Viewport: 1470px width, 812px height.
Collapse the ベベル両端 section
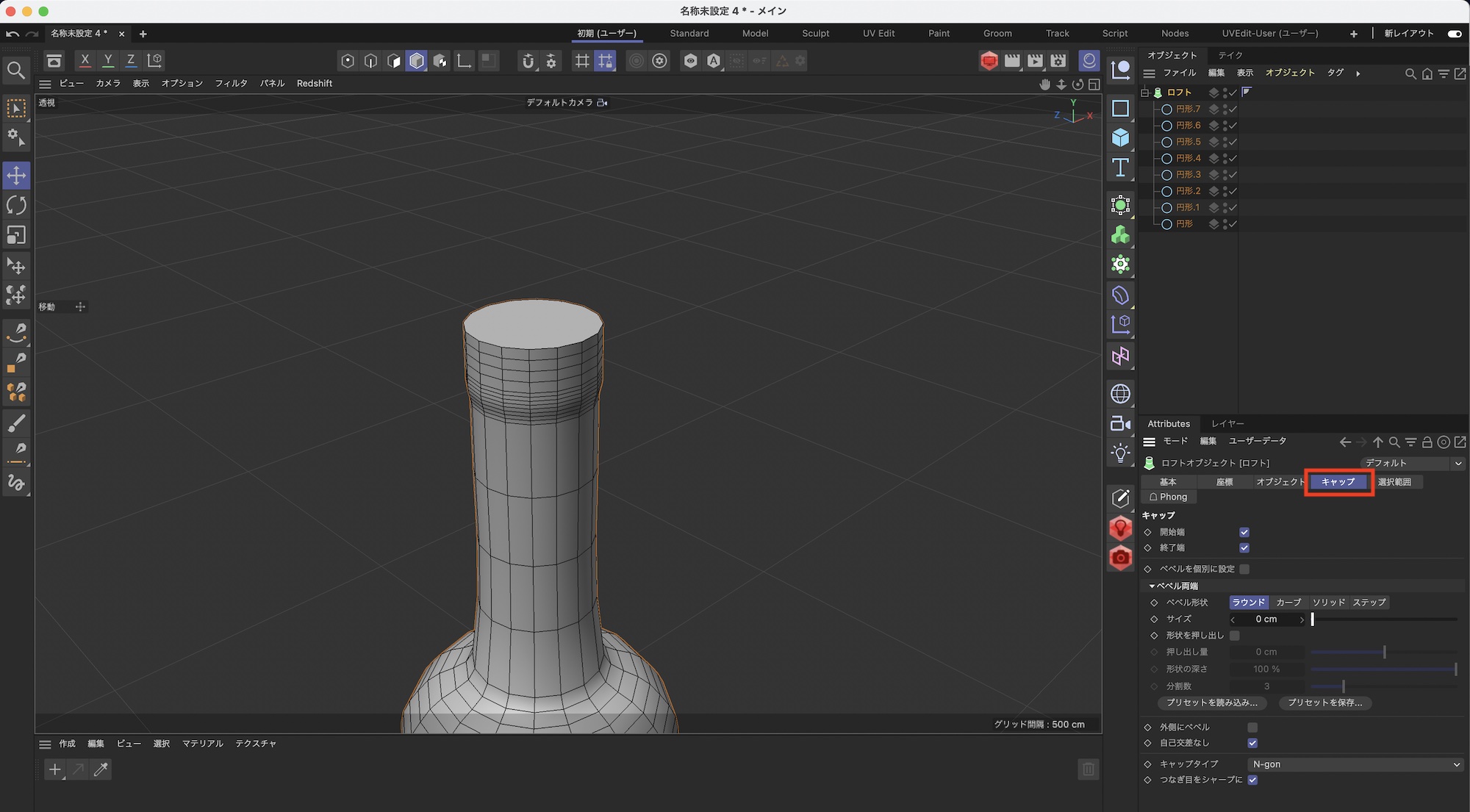(x=1152, y=586)
